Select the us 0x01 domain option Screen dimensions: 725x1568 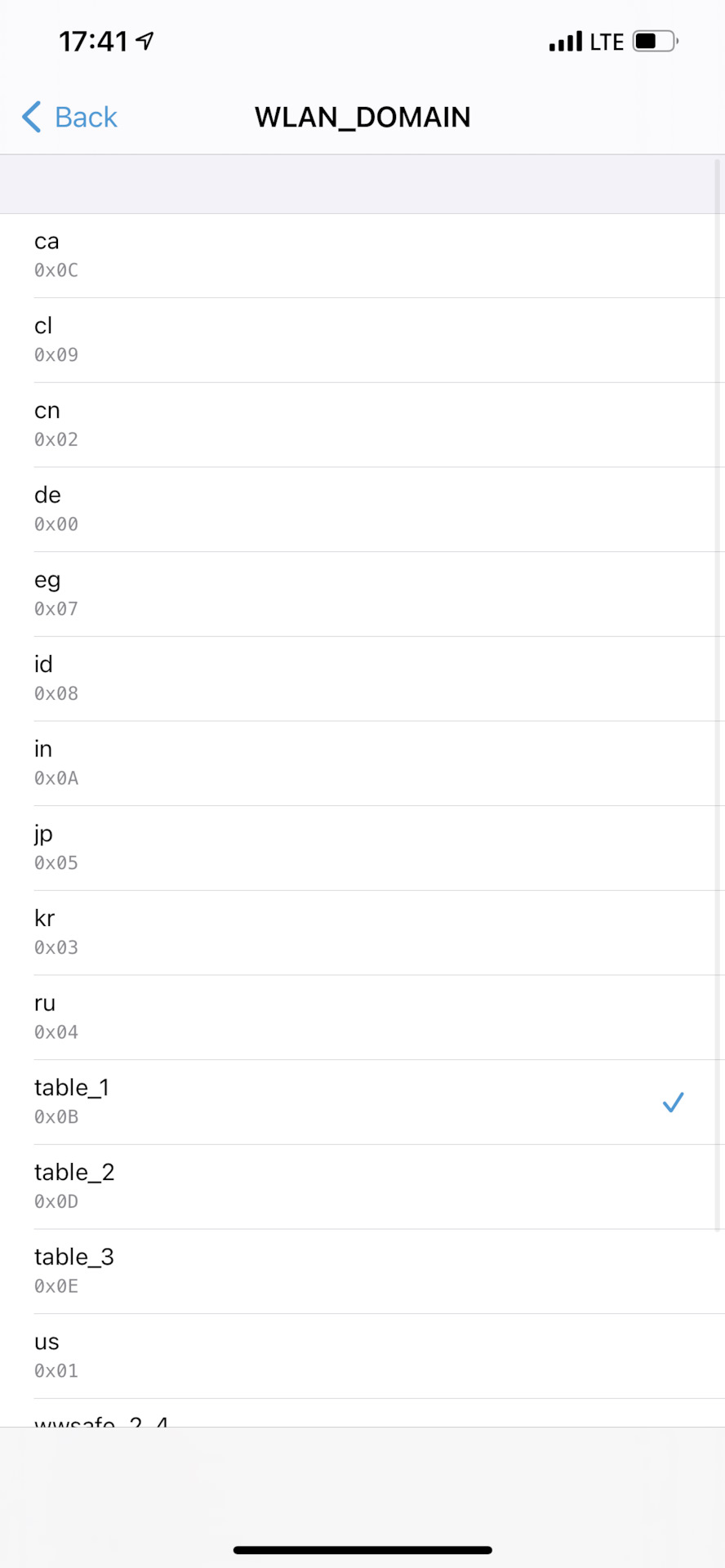pyautogui.click(x=362, y=1356)
